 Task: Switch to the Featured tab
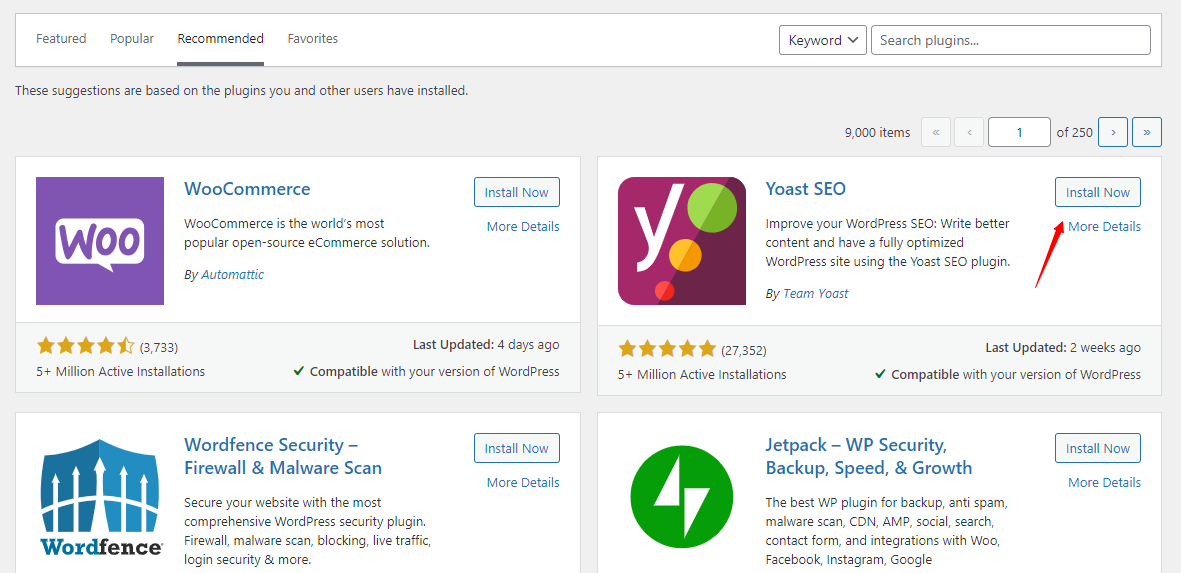61,39
